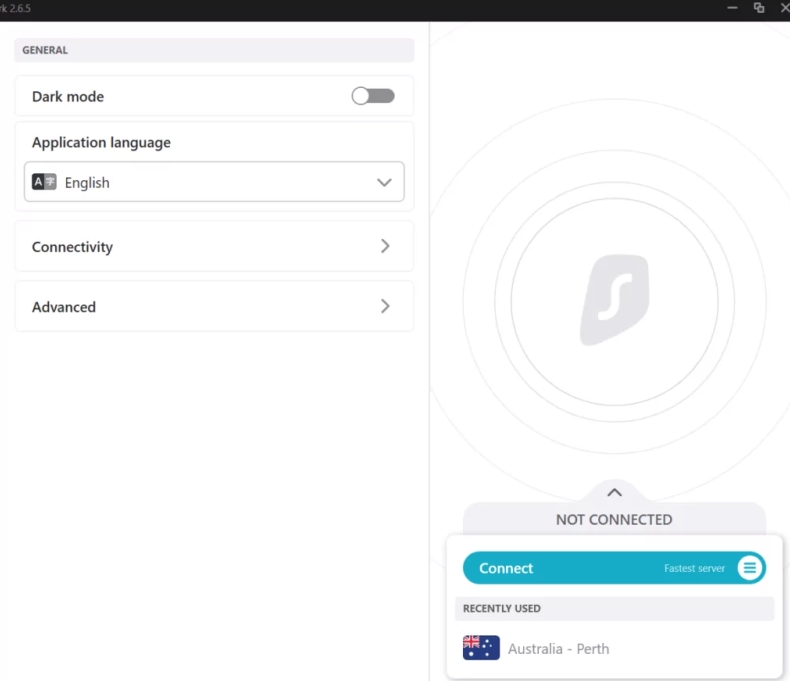Click the translate icon beside English
This screenshot has width=790, height=681.
point(44,182)
